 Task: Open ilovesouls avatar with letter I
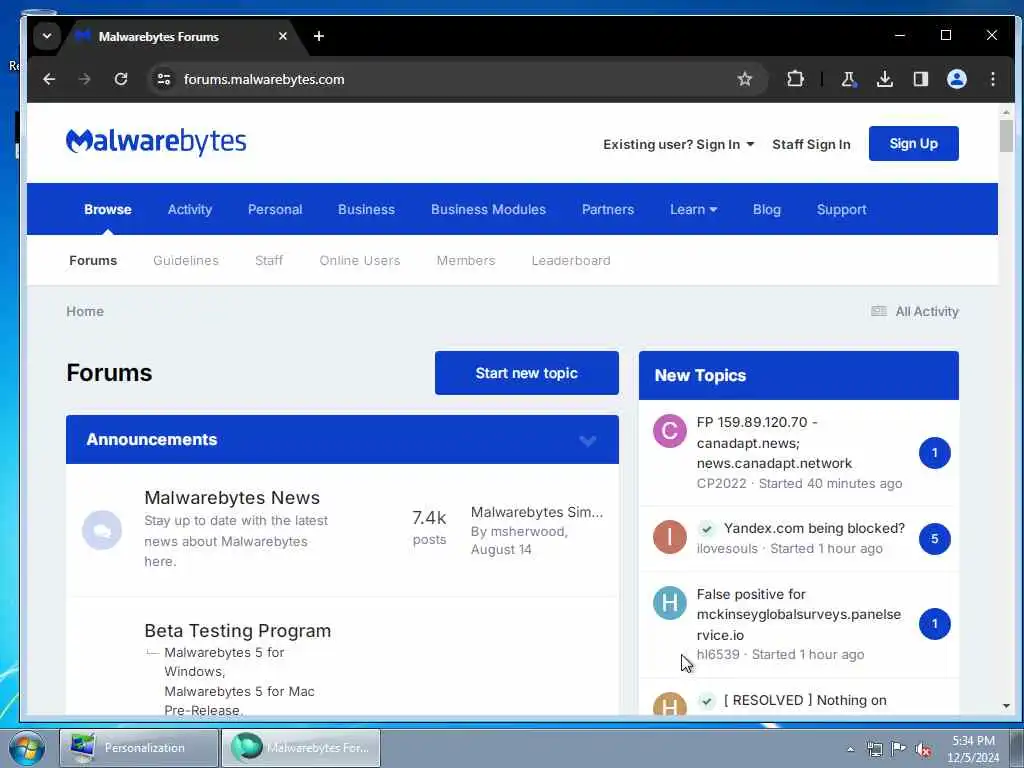pyautogui.click(x=669, y=537)
